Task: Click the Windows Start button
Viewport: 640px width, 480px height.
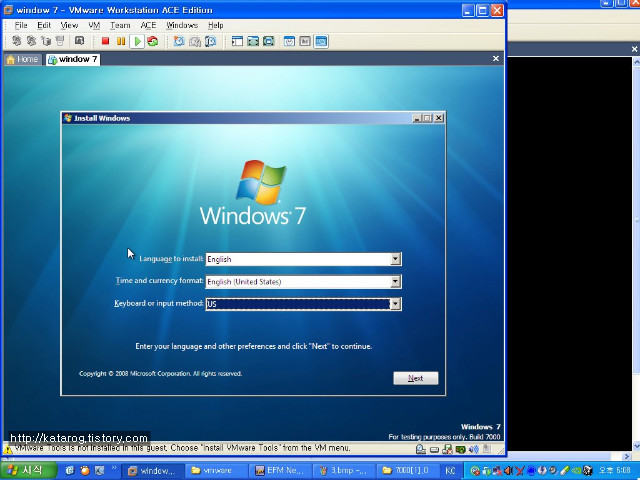Action: point(28,471)
